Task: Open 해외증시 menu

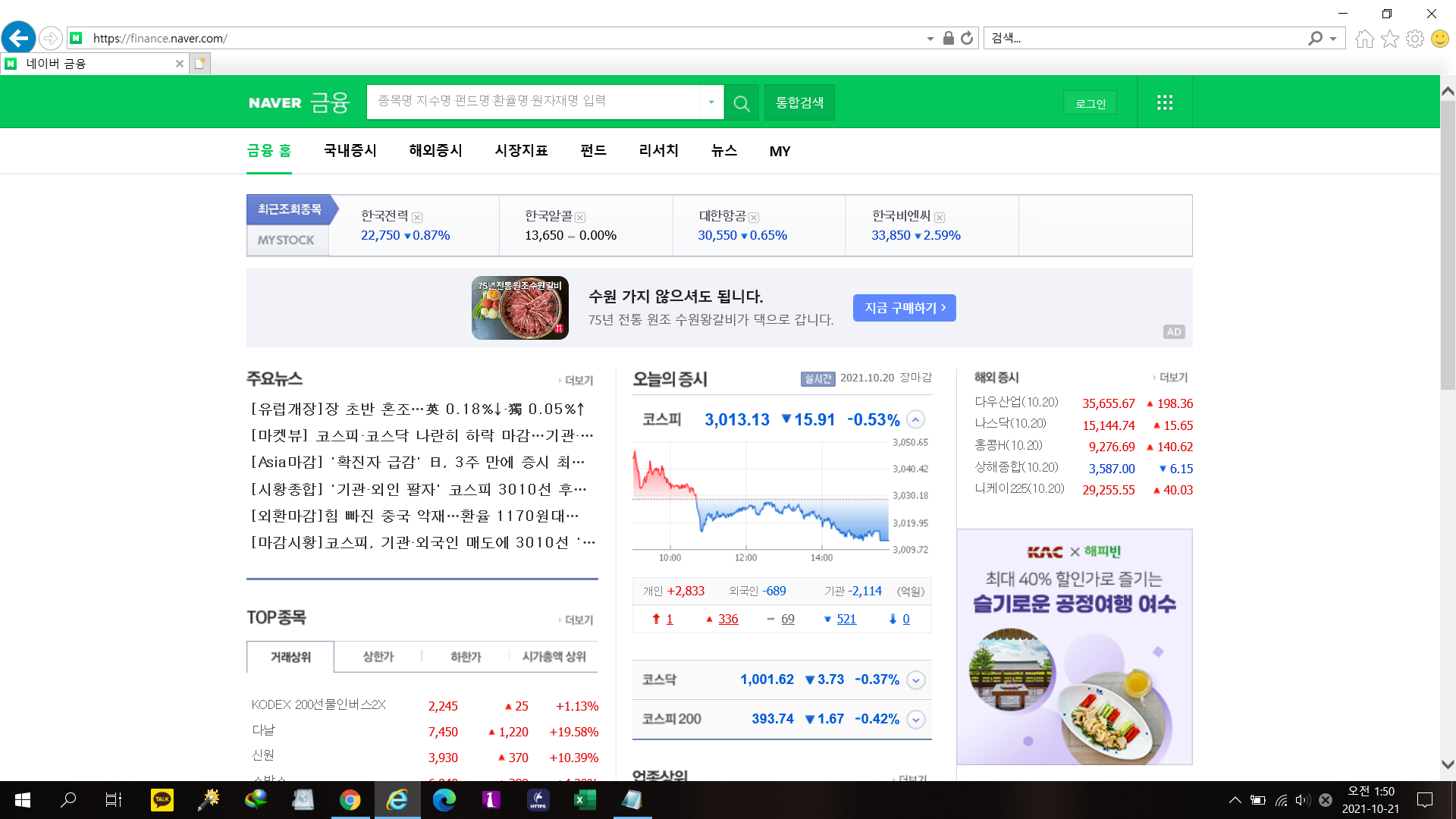Action: point(436,151)
